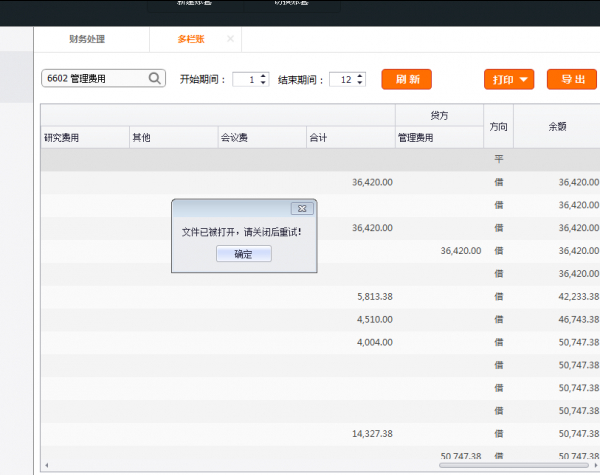
Task: Select the 多栏账 tab
Action: (x=190, y=40)
